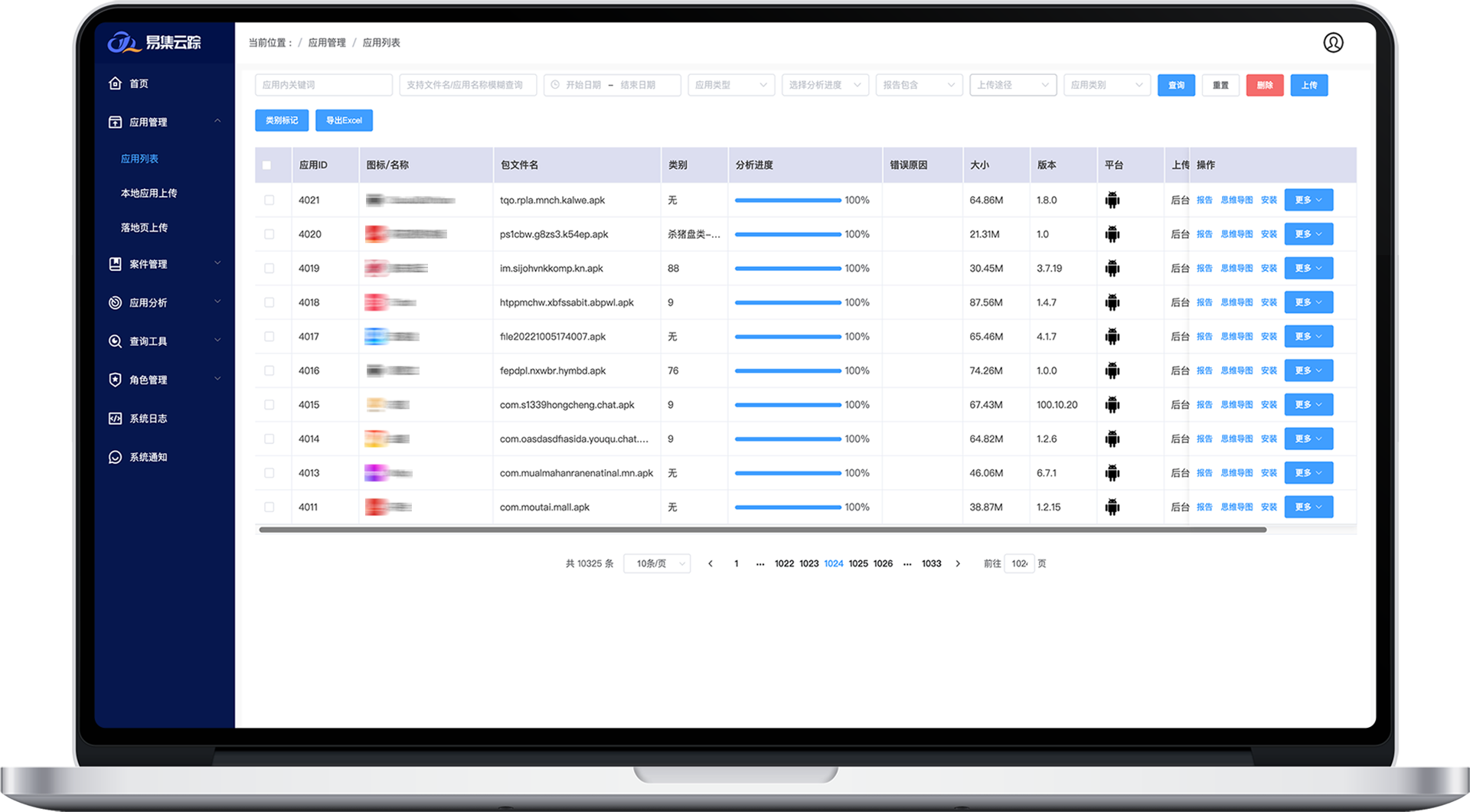The image size is (1470, 812).
Task: Click the 导出Excel button
Action: pyautogui.click(x=344, y=121)
